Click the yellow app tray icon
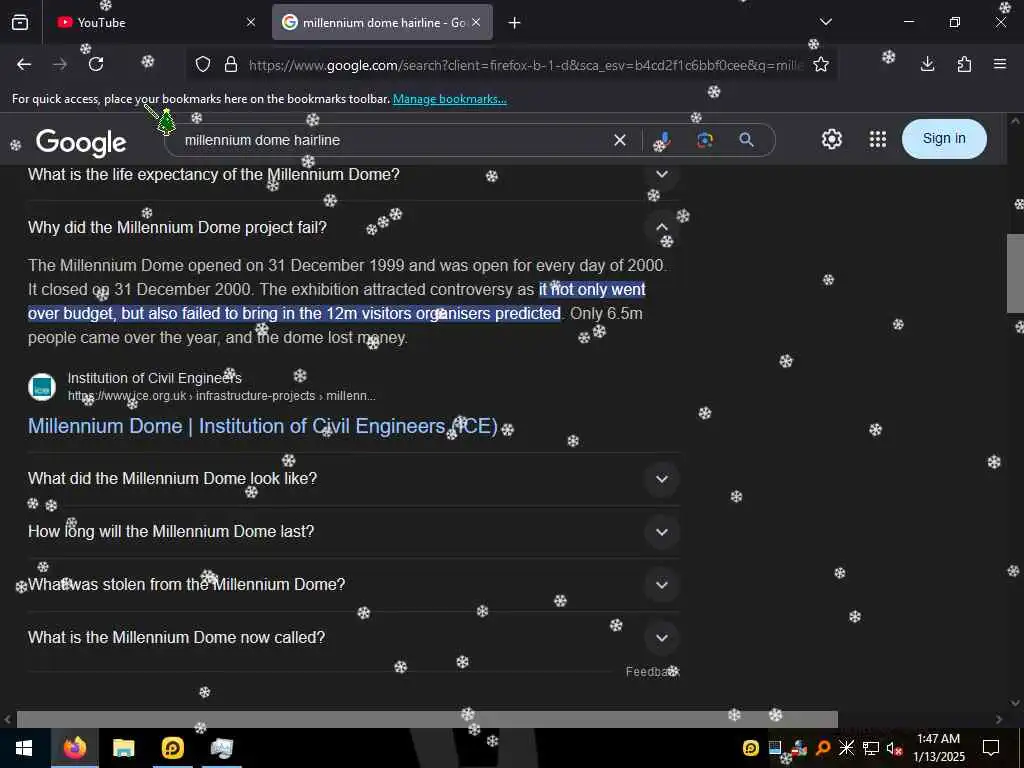 click(x=751, y=748)
